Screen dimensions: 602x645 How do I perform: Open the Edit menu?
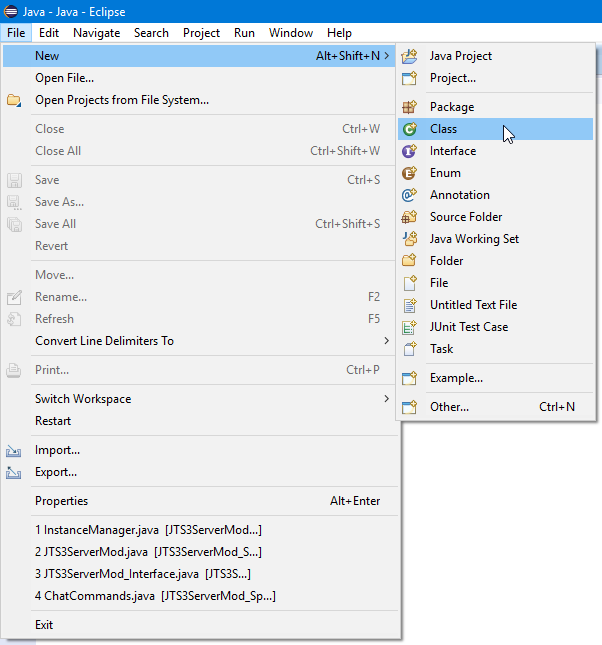point(49,33)
